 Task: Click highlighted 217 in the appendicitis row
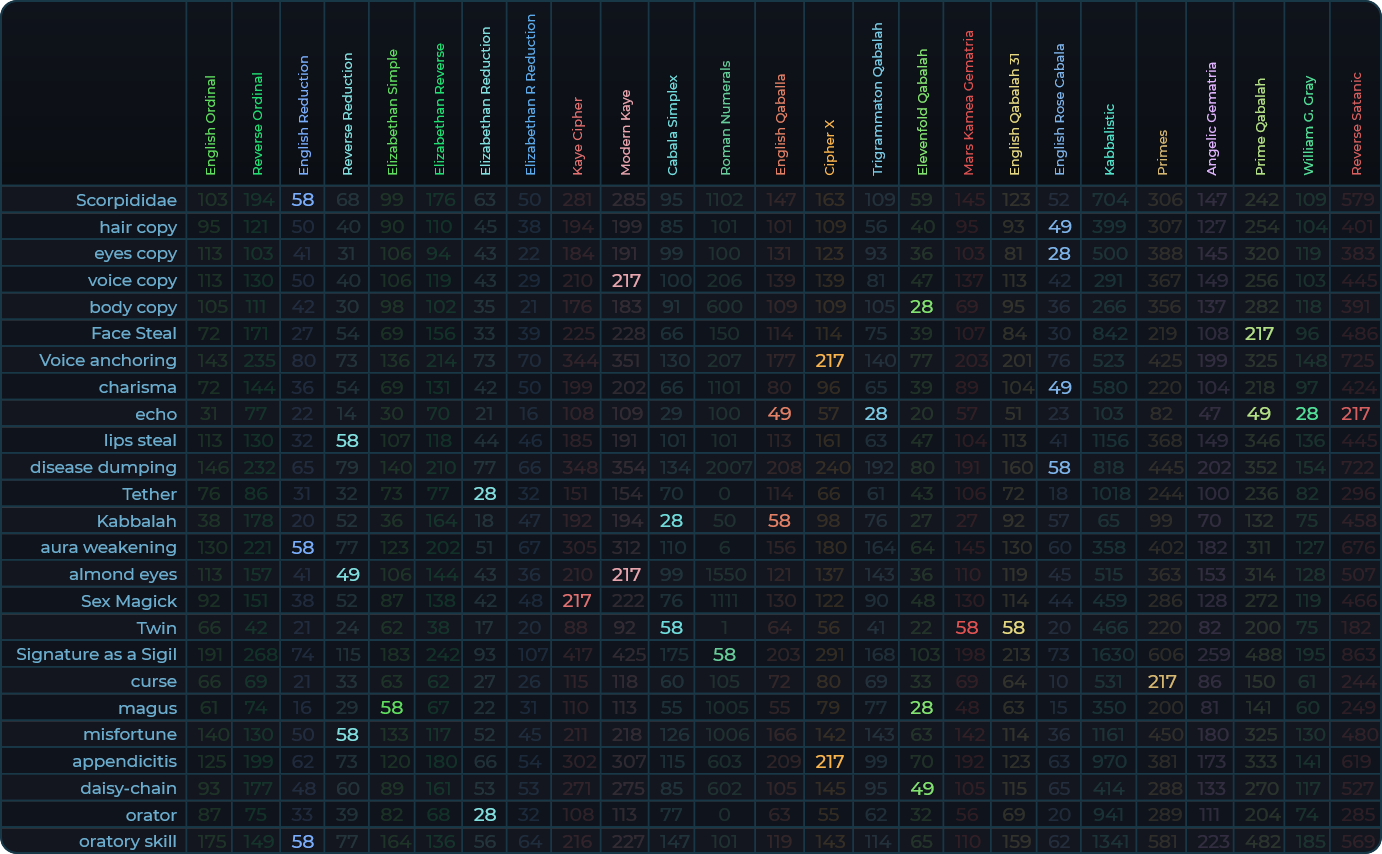[x=830, y=761]
